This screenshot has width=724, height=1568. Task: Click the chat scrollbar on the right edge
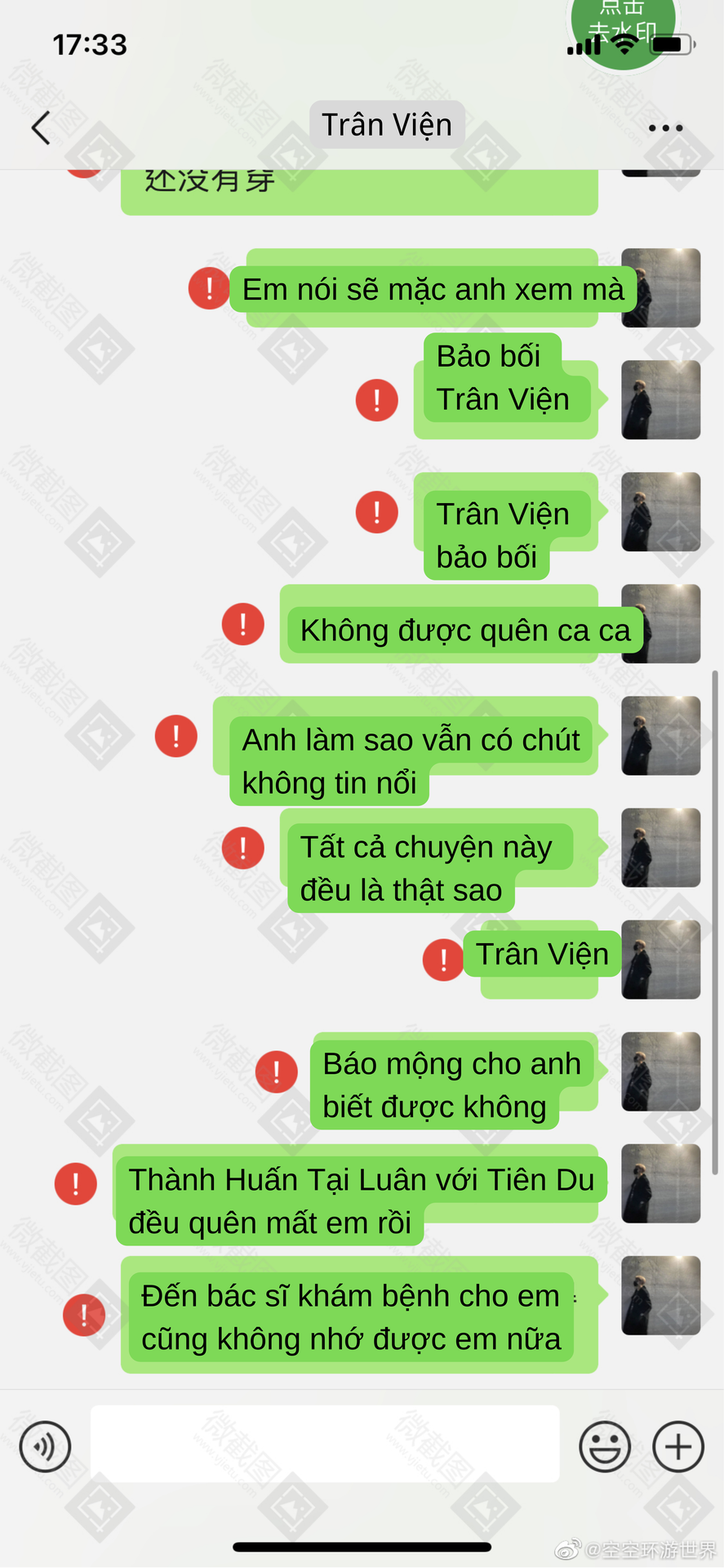715,922
